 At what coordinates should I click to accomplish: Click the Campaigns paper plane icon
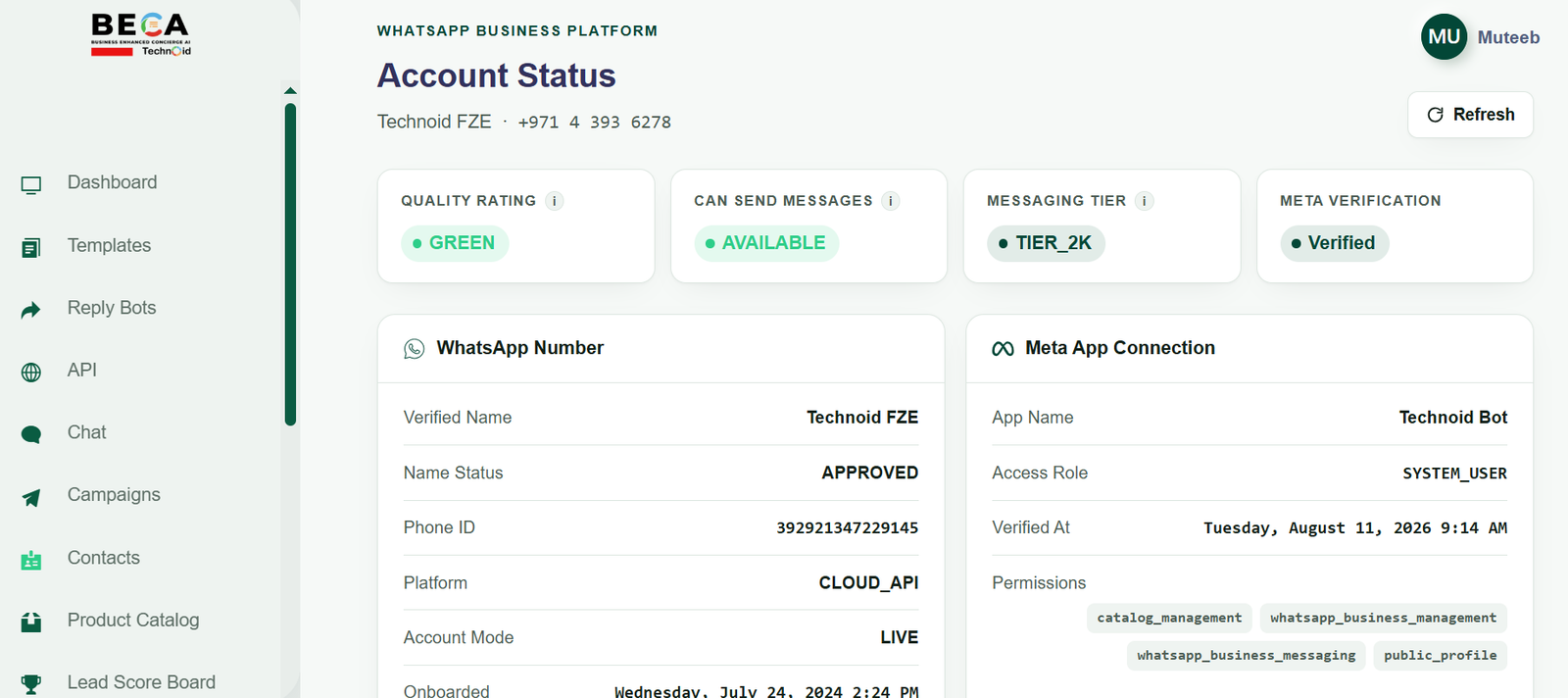coord(31,497)
